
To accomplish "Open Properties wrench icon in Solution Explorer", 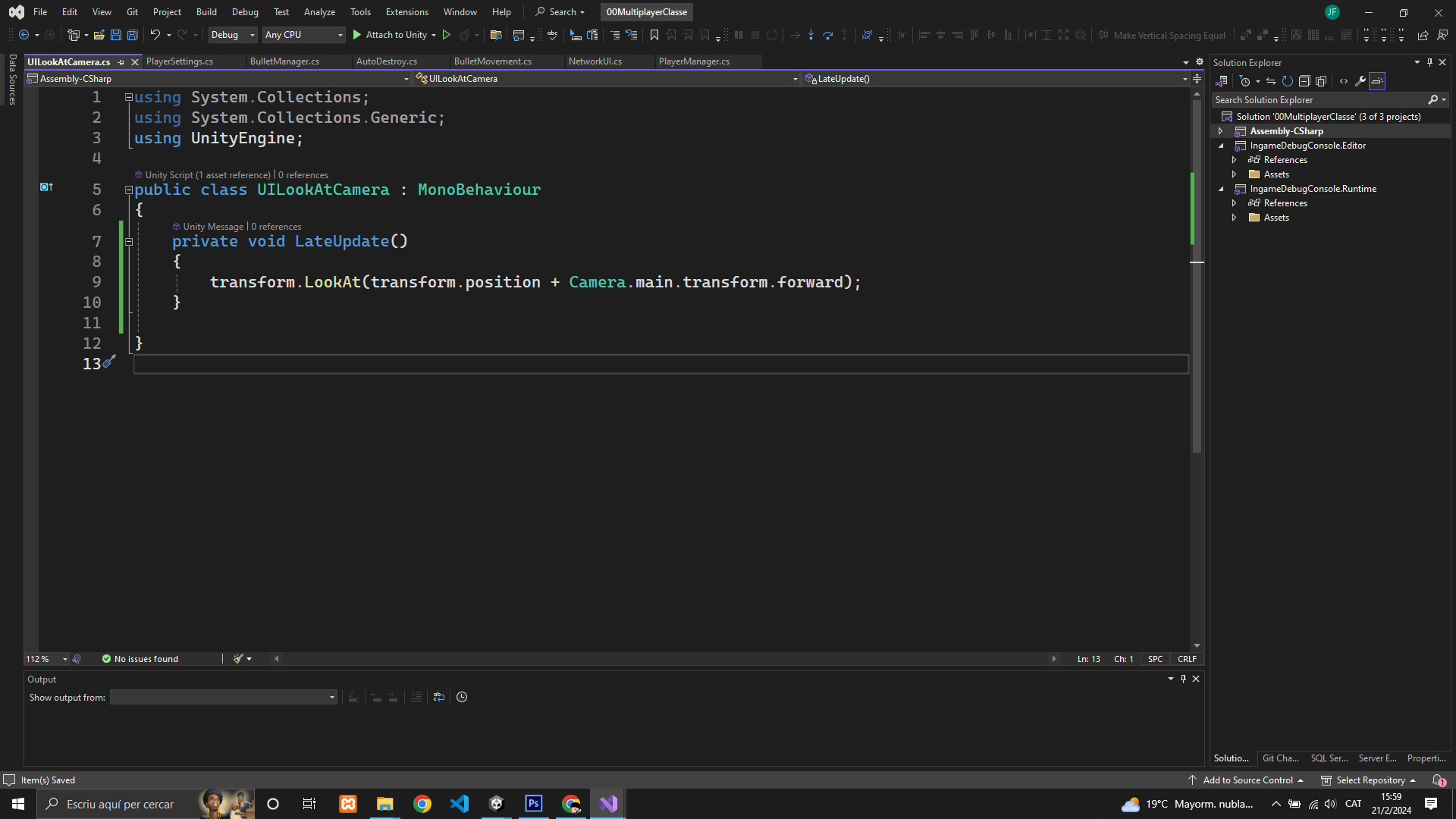I will pos(1360,81).
